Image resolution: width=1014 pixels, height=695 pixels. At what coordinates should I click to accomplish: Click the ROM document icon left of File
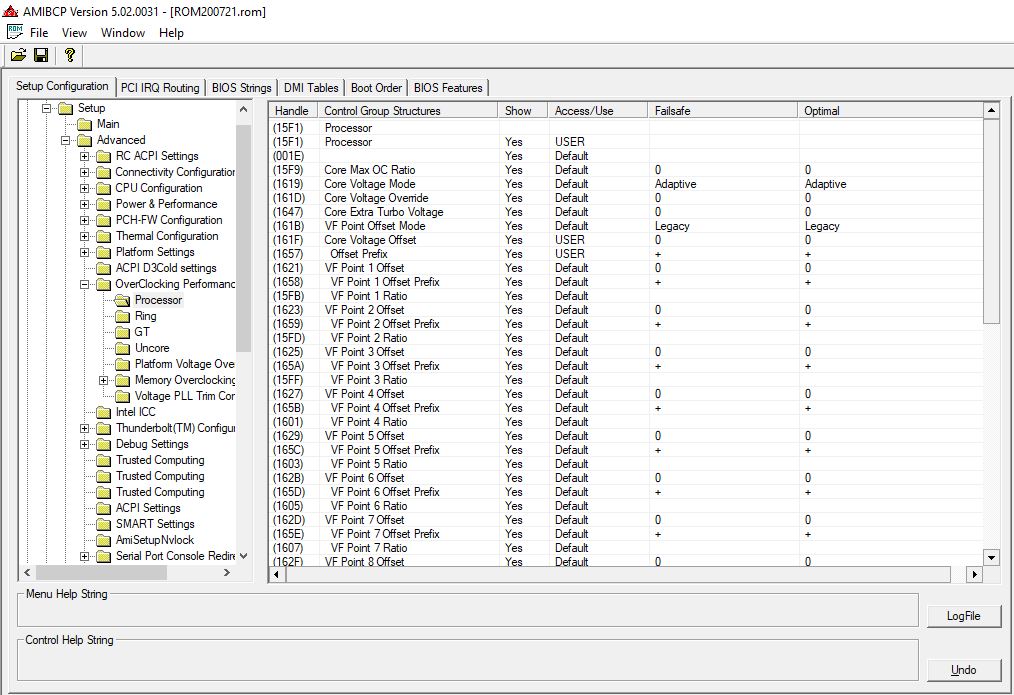tap(15, 32)
